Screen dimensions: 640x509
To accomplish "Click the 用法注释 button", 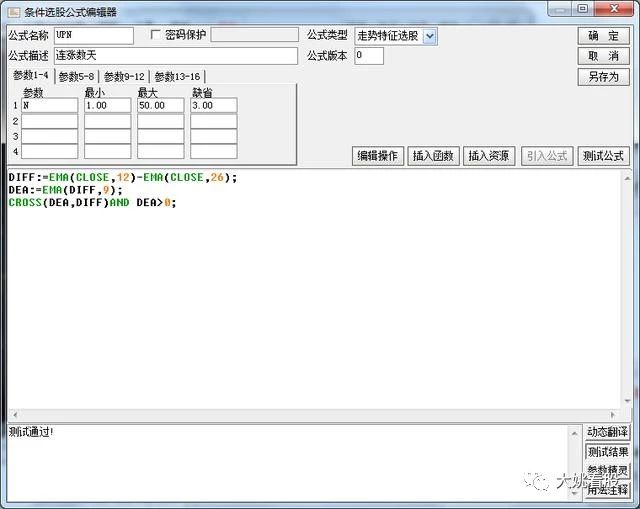I will [x=607, y=489].
